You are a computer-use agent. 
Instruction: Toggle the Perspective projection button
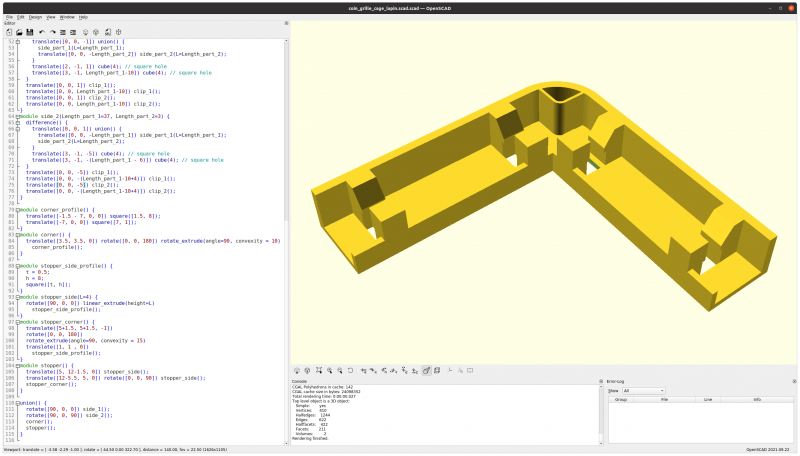(x=427, y=371)
